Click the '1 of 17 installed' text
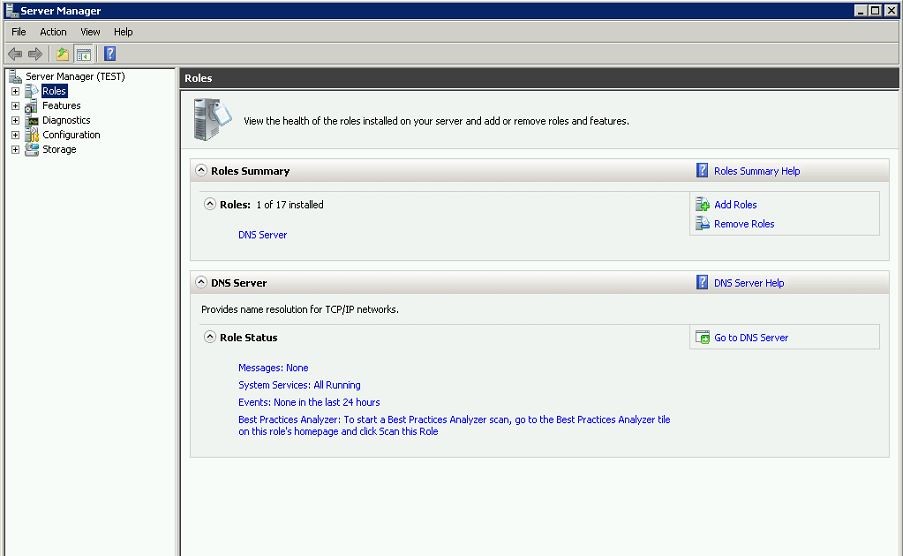Screen dimensions: 903x556 [290, 205]
